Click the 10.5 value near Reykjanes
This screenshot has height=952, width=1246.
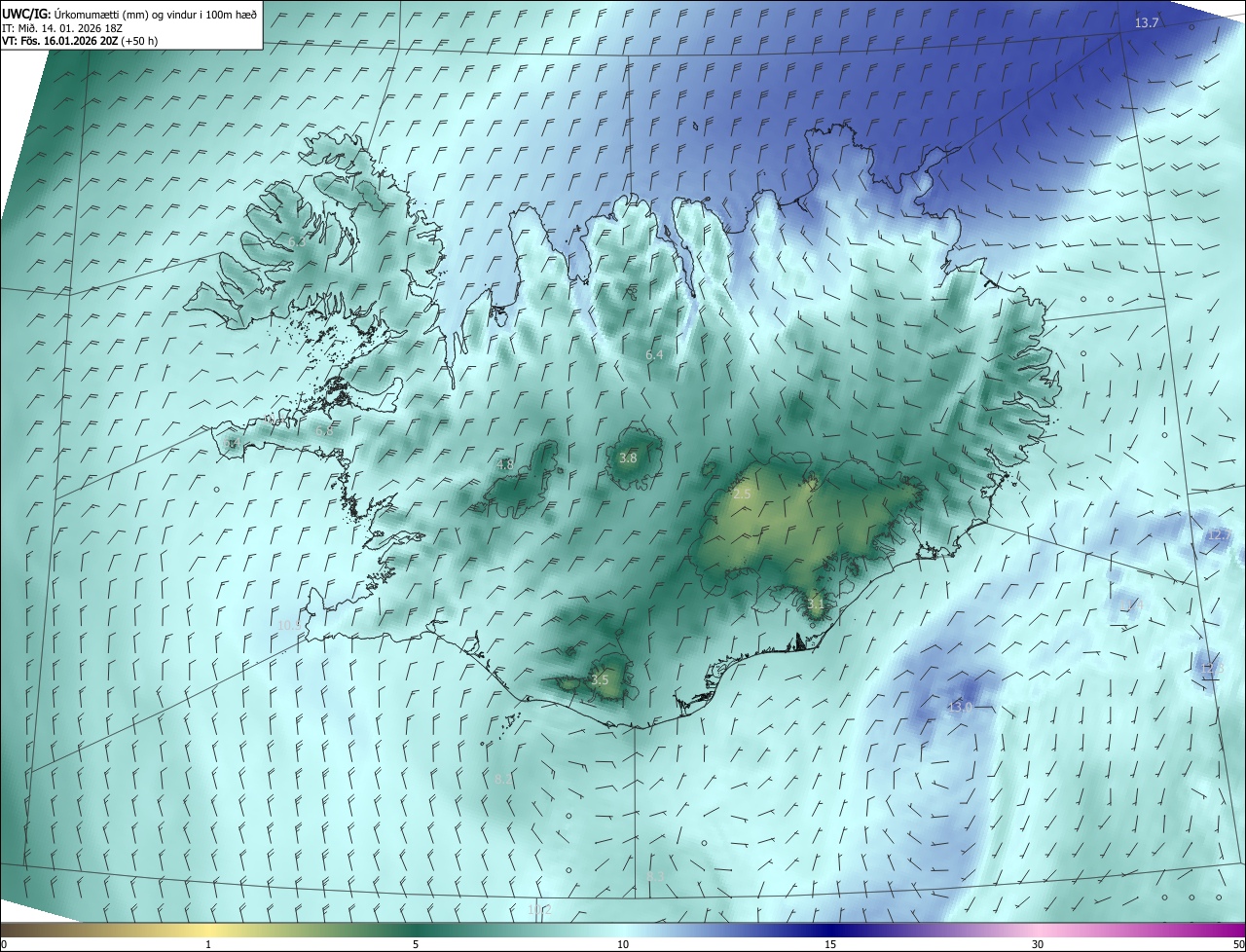289,625
